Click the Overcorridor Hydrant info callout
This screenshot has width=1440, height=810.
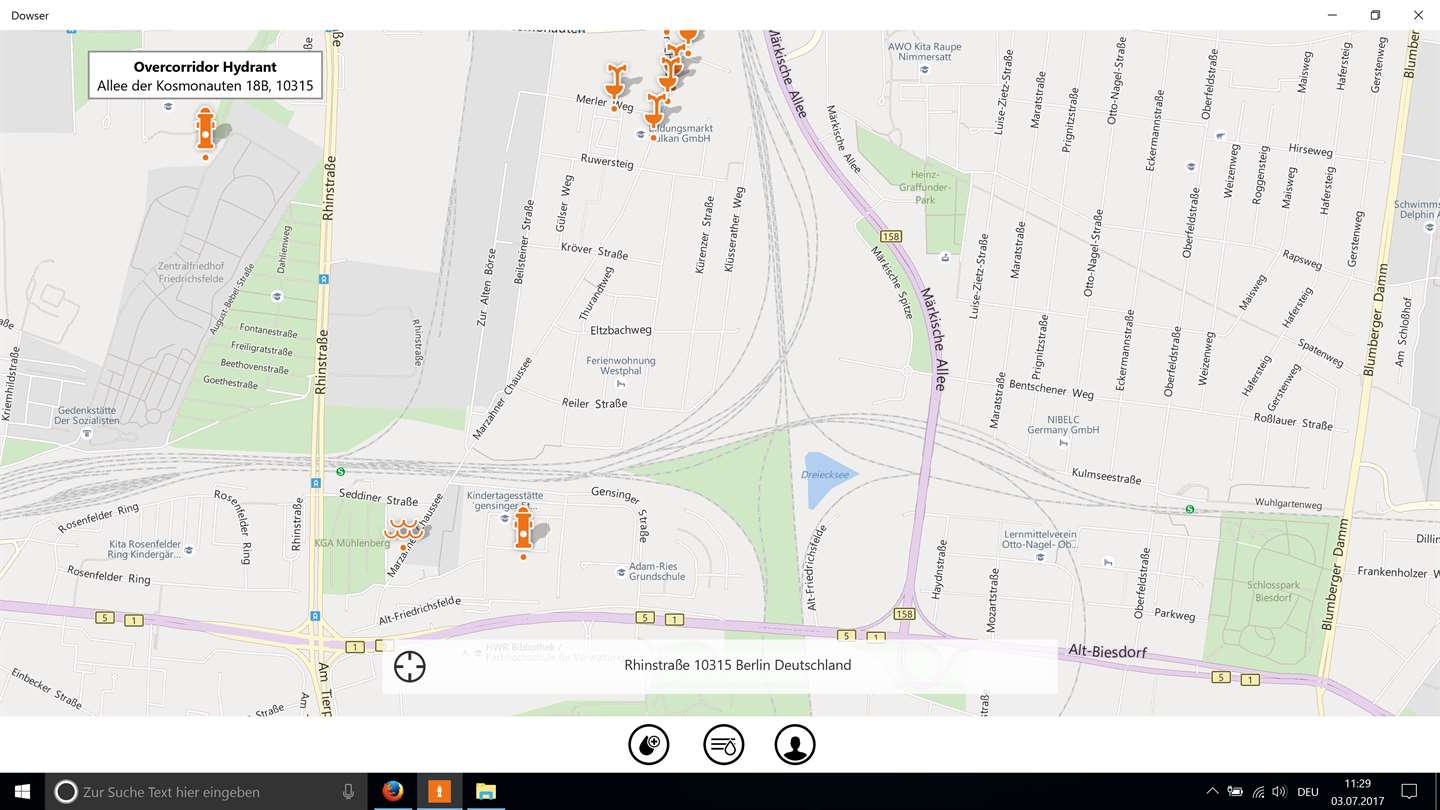[205, 76]
